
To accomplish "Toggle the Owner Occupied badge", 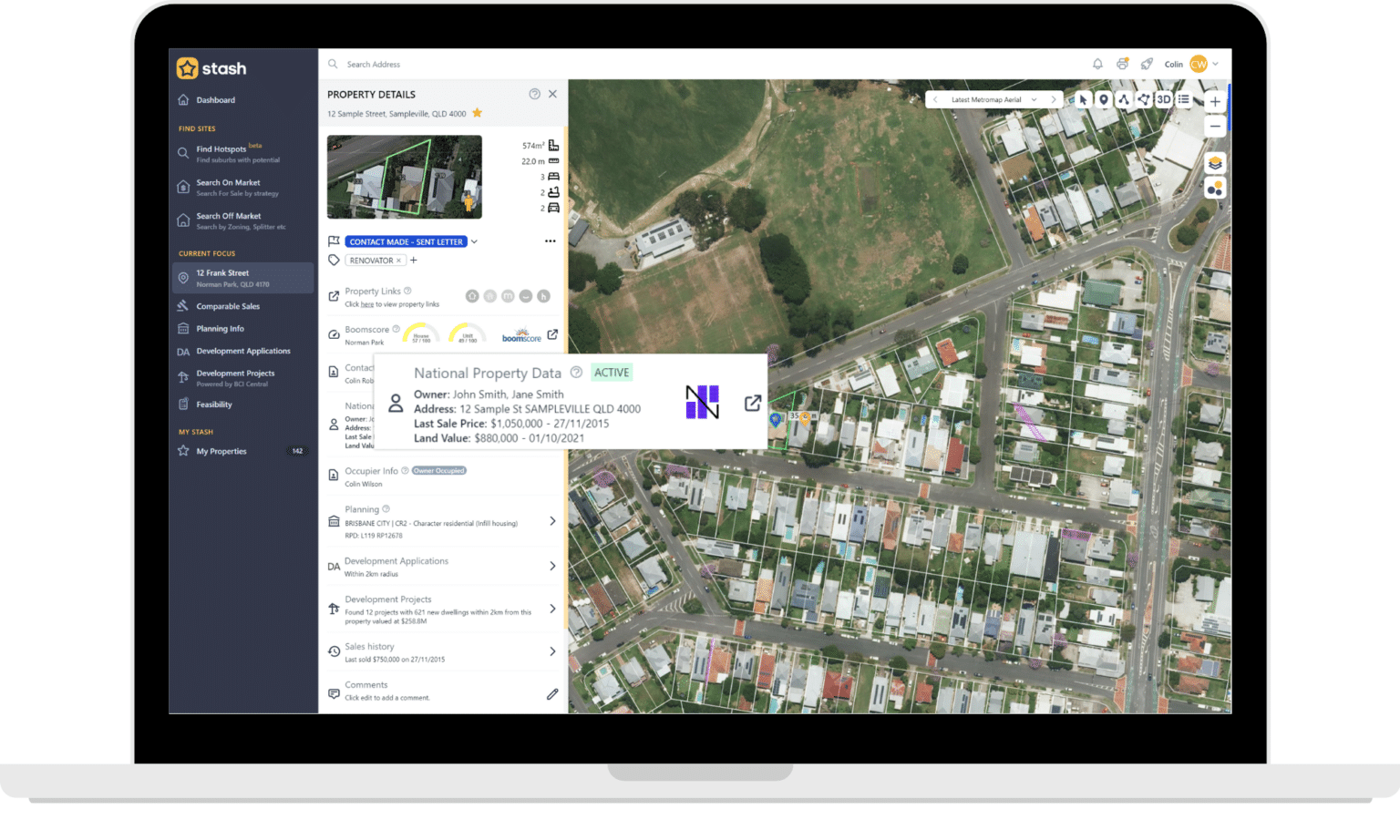I will 438,470.
